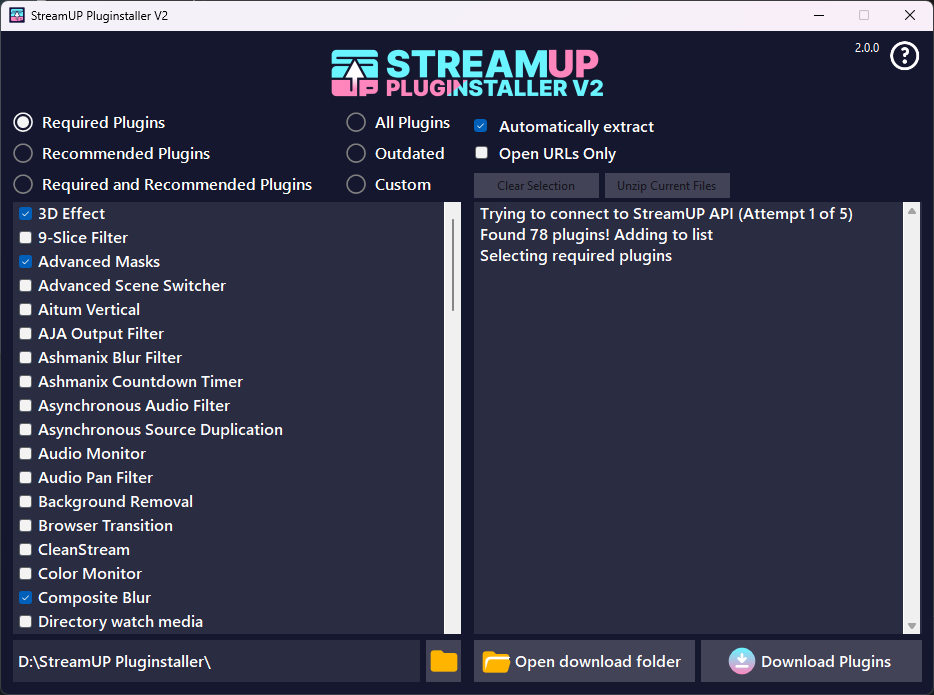This screenshot has height=695, width=934.
Task: Click the 2.0.0 version label
Action: point(867,48)
